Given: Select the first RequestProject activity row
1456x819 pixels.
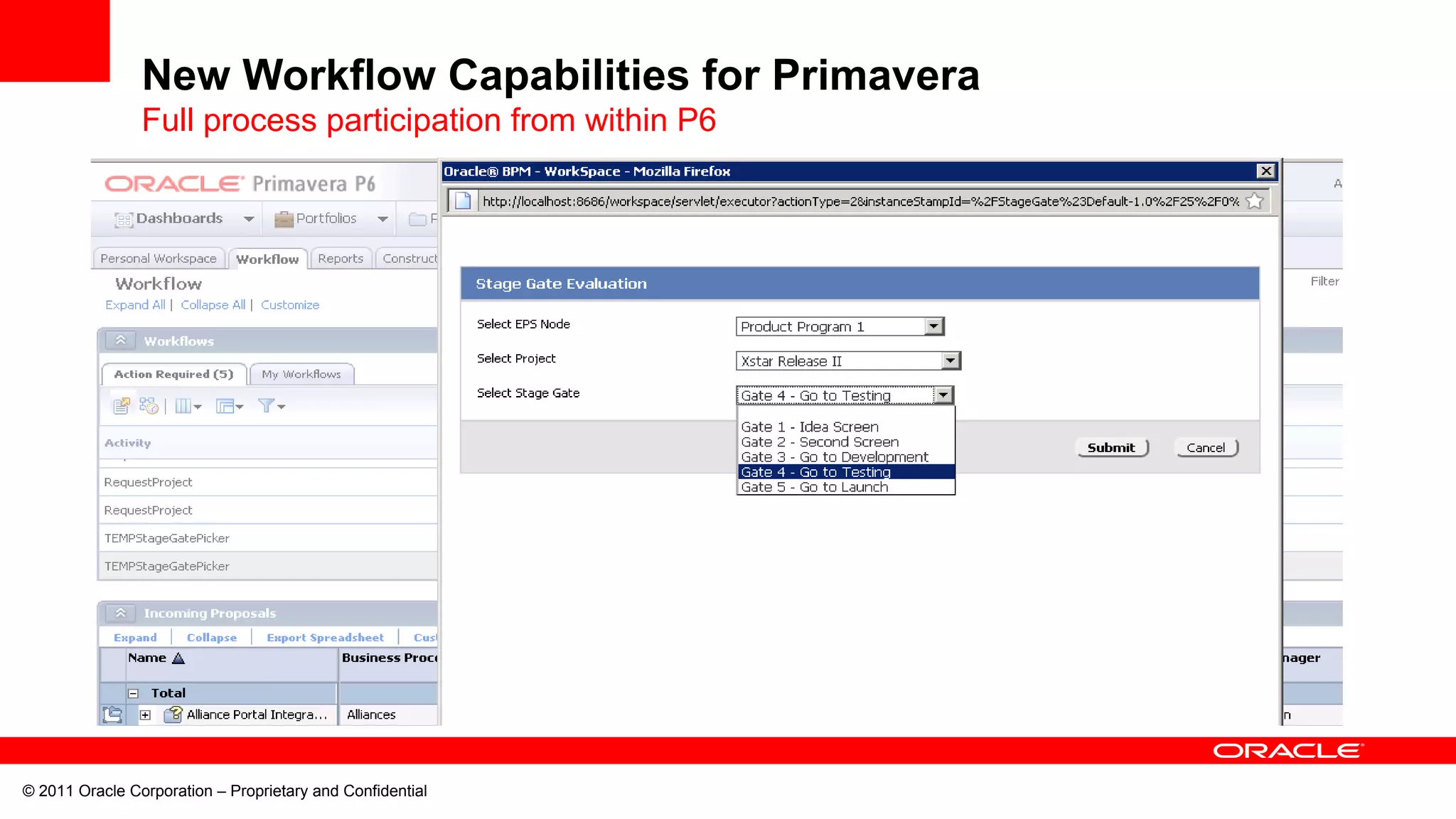Looking at the screenshot, I should (268, 482).
